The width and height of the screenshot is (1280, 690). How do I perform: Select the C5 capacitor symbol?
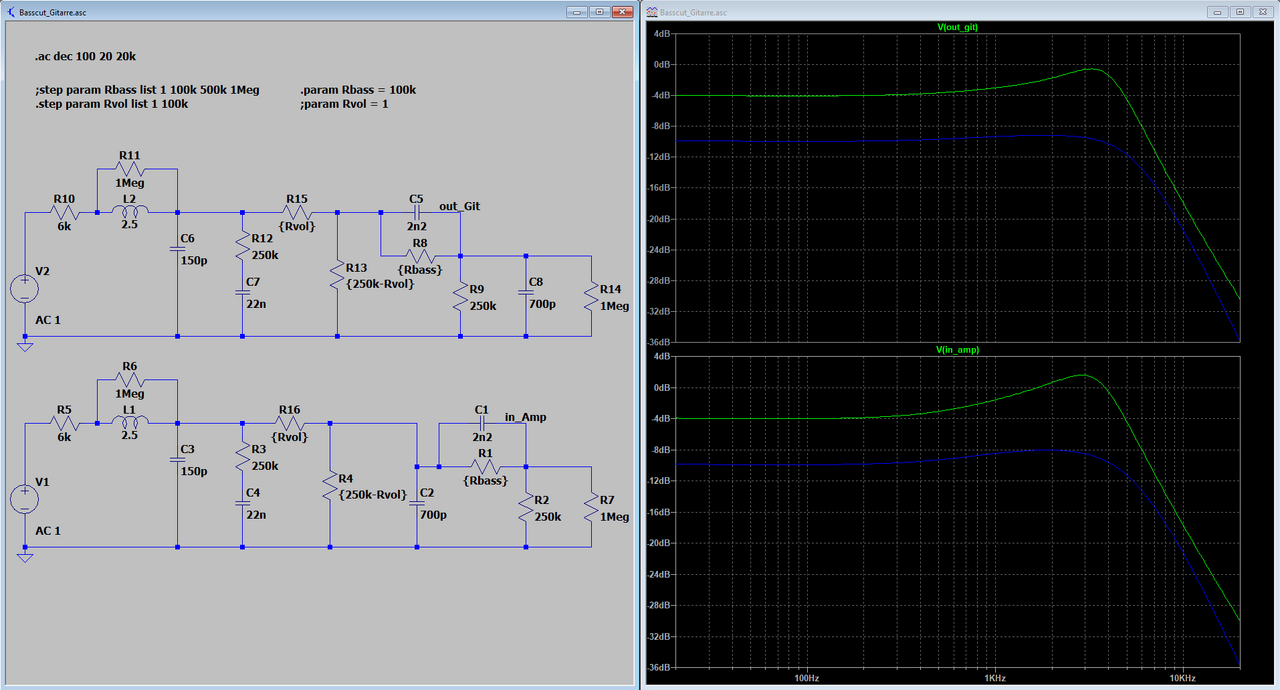click(x=417, y=212)
